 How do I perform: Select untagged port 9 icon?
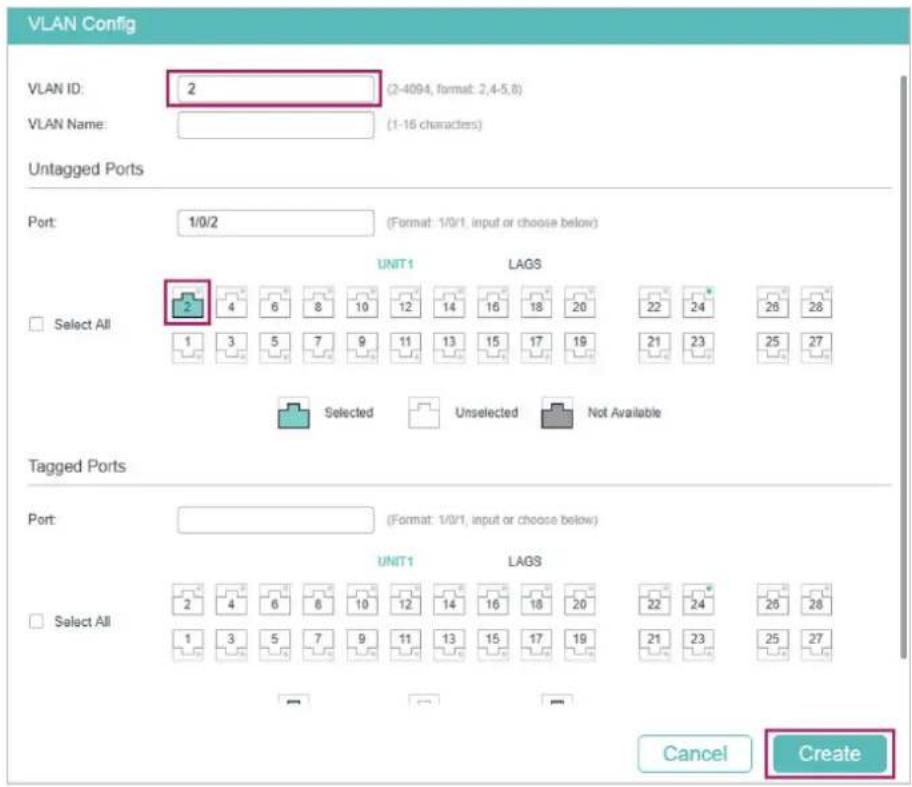(362, 348)
